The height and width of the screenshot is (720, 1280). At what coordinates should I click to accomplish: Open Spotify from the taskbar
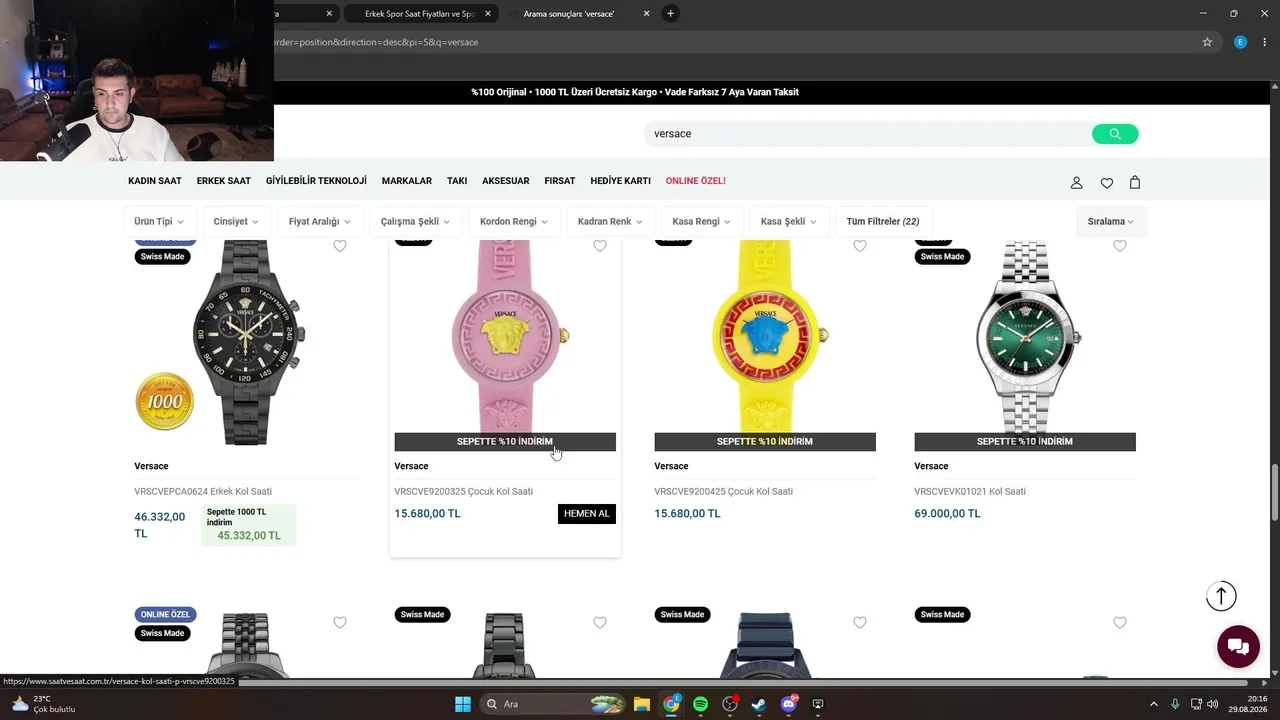[700, 704]
